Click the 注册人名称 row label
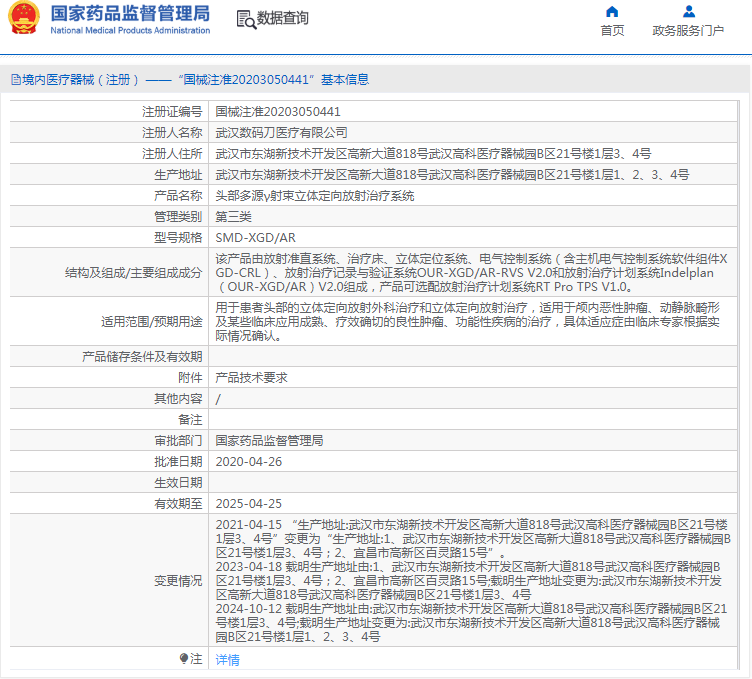Viewport: 752px width, 679px height. [172, 133]
